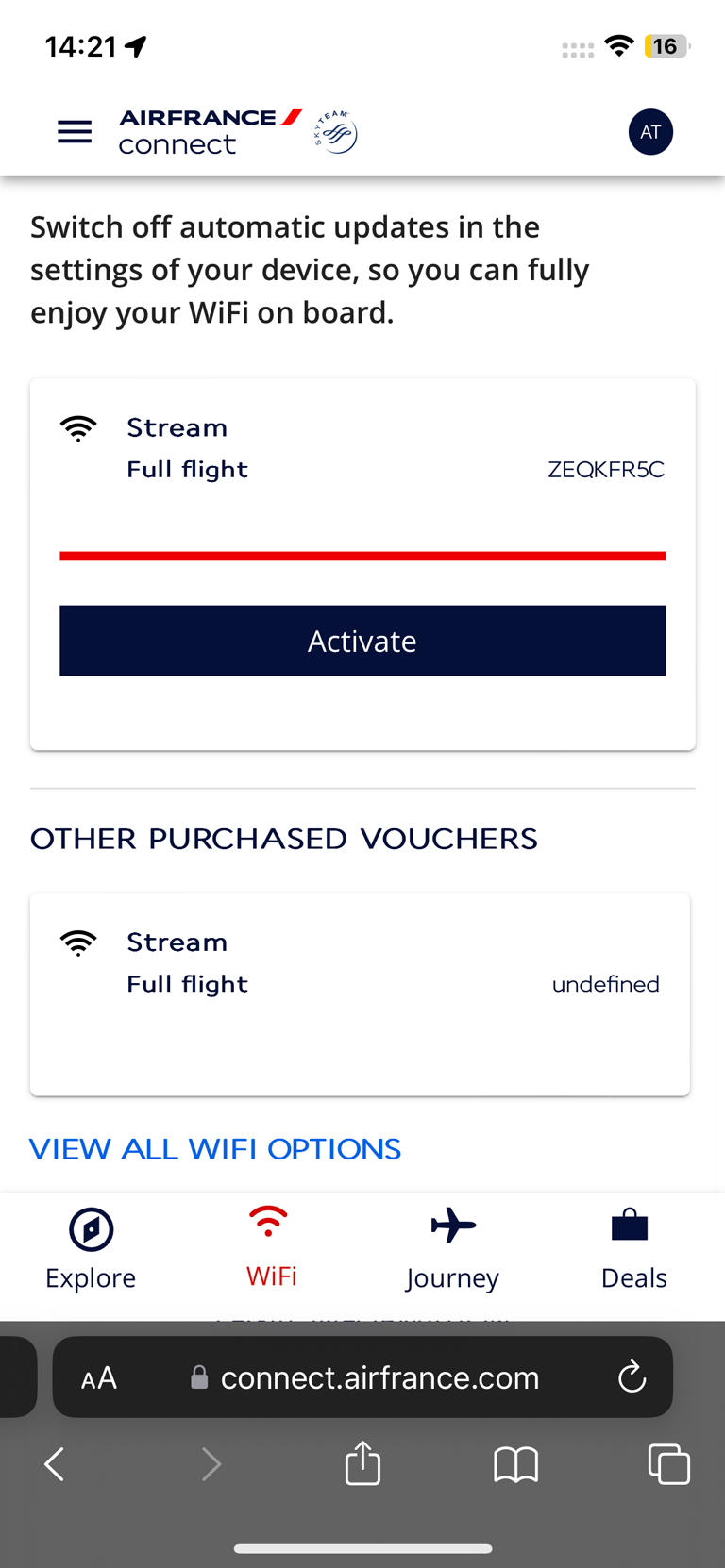
Task: Open the hamburger menu
Action: point(75,132)
